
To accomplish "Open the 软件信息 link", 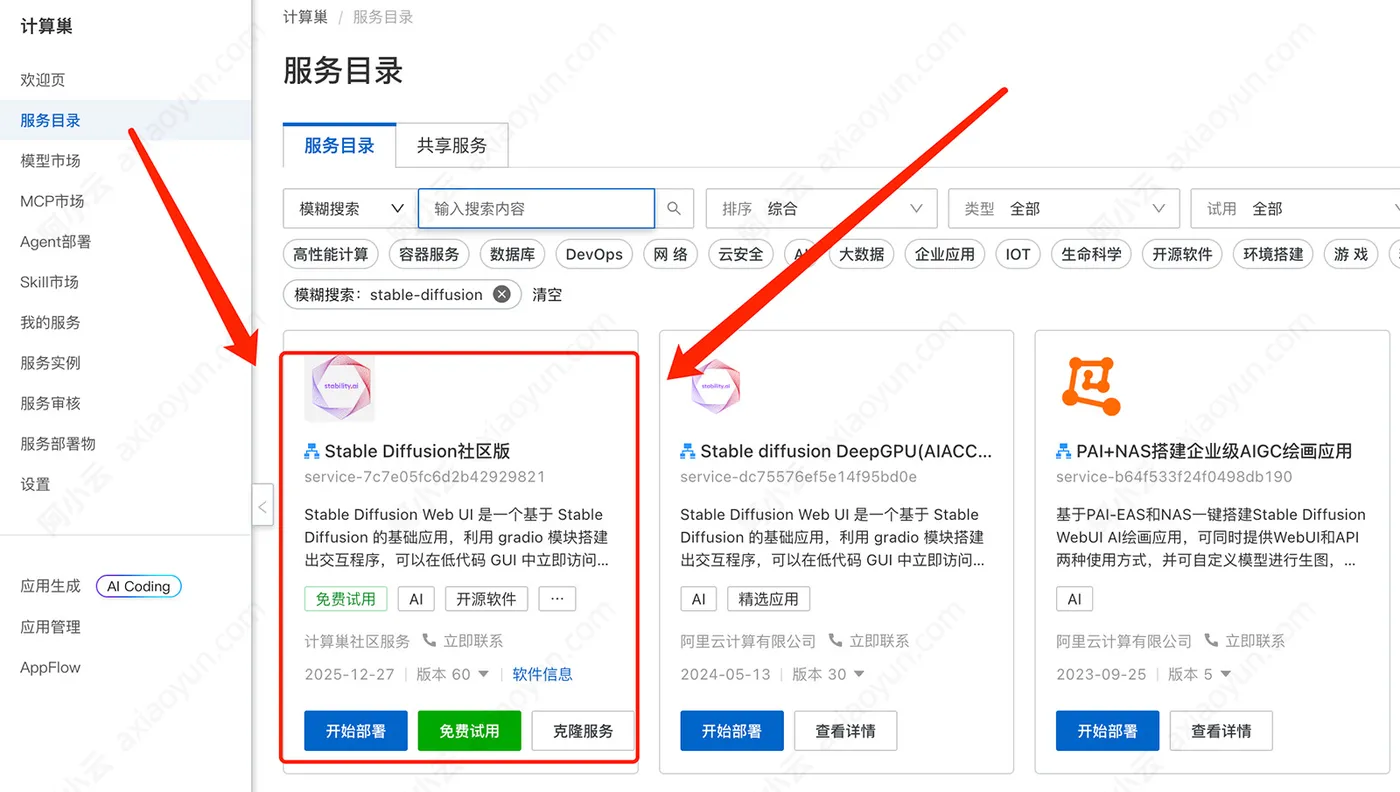I will pyautogui.click(x=543, y=674).
